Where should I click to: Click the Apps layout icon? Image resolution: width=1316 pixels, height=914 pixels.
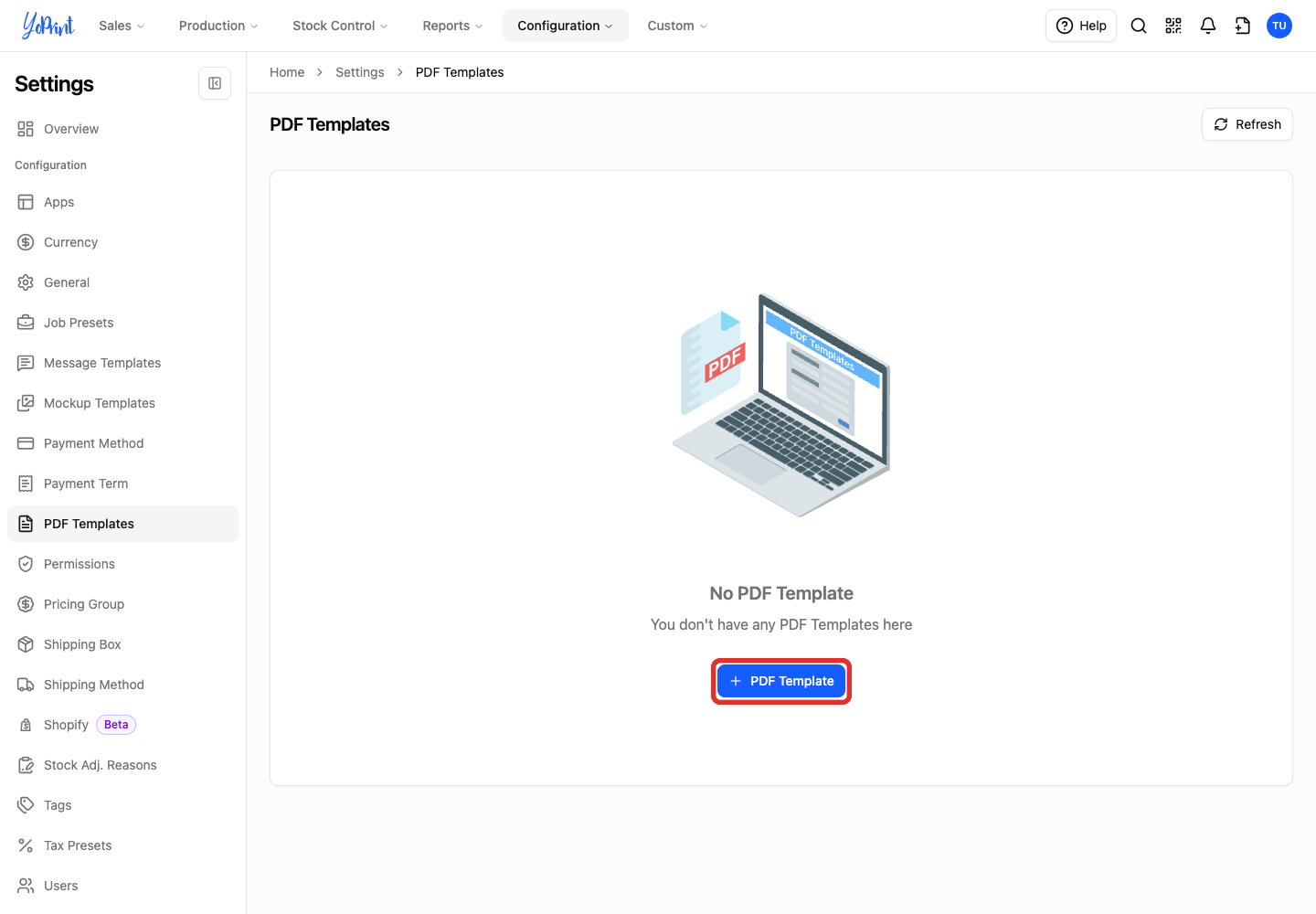tap(26, 202)
